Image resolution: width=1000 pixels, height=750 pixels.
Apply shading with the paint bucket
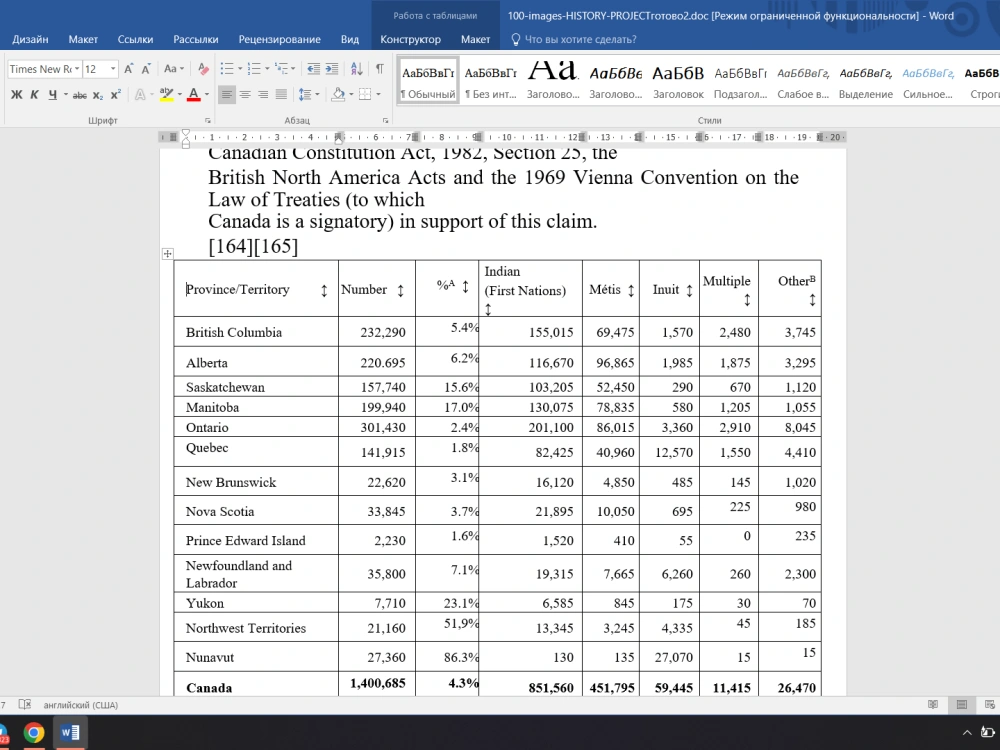pos(338,95)
